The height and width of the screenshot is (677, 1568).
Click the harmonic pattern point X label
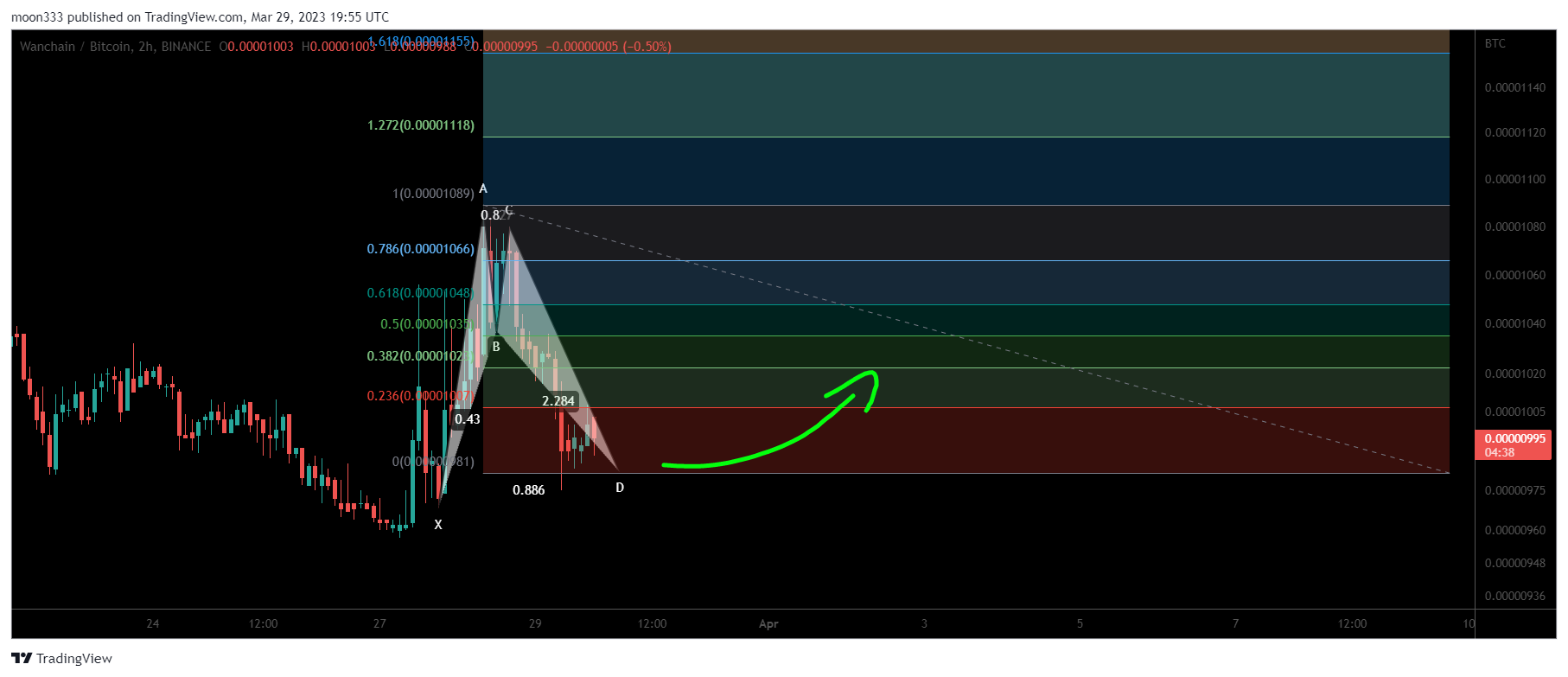point(438,525)
